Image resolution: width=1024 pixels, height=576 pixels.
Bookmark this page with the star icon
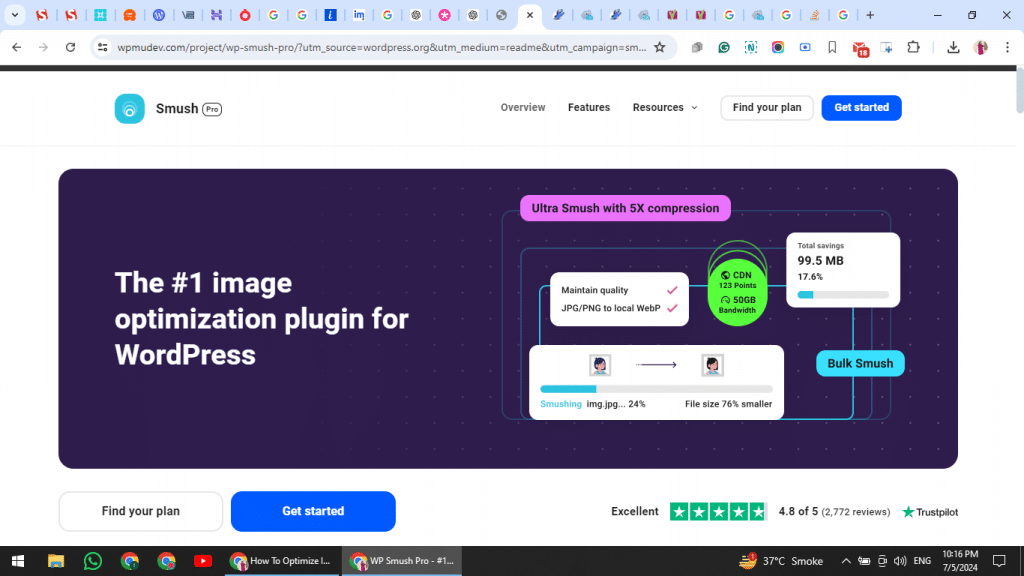(660, 47)
